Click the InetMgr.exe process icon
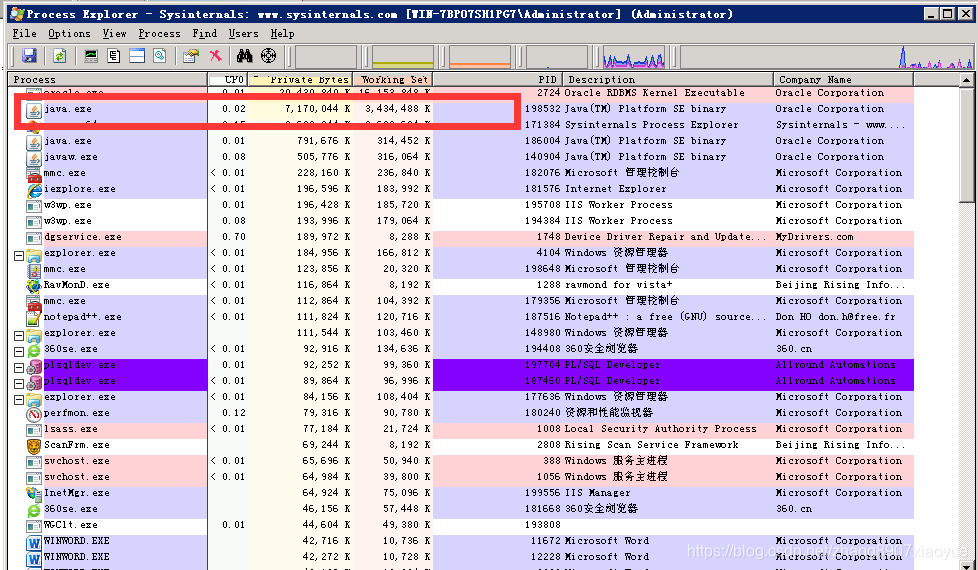This screenshot has width=978, height=570. click(34, 493)
